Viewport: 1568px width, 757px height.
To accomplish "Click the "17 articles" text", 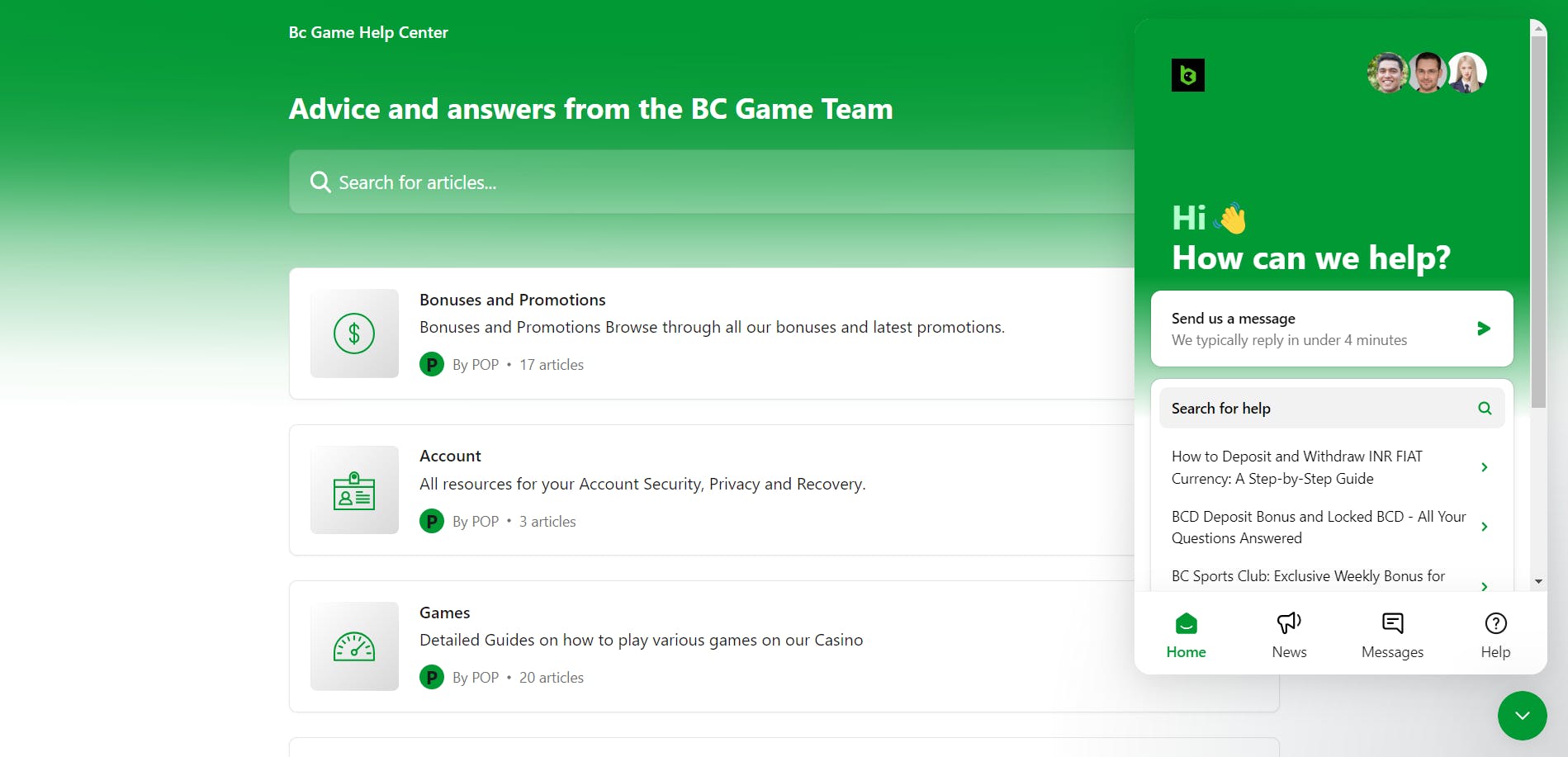I will tap(552, 364).
